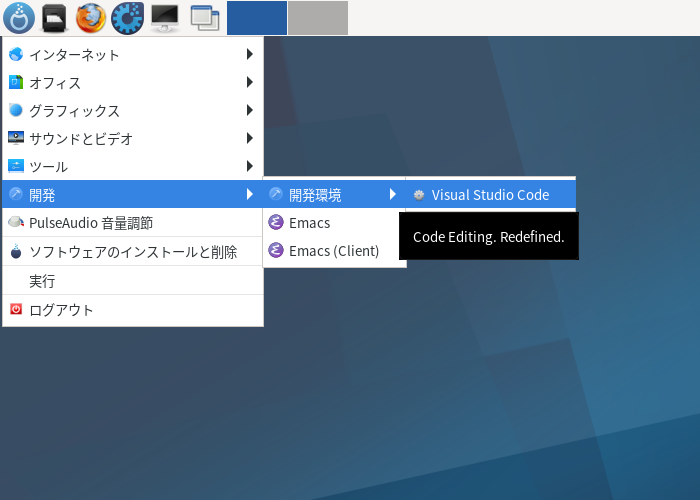Image resolution: width=700 pixels, height=500 pixels.
Task: Switch to the first blue workspace
Action: (257, 18)
